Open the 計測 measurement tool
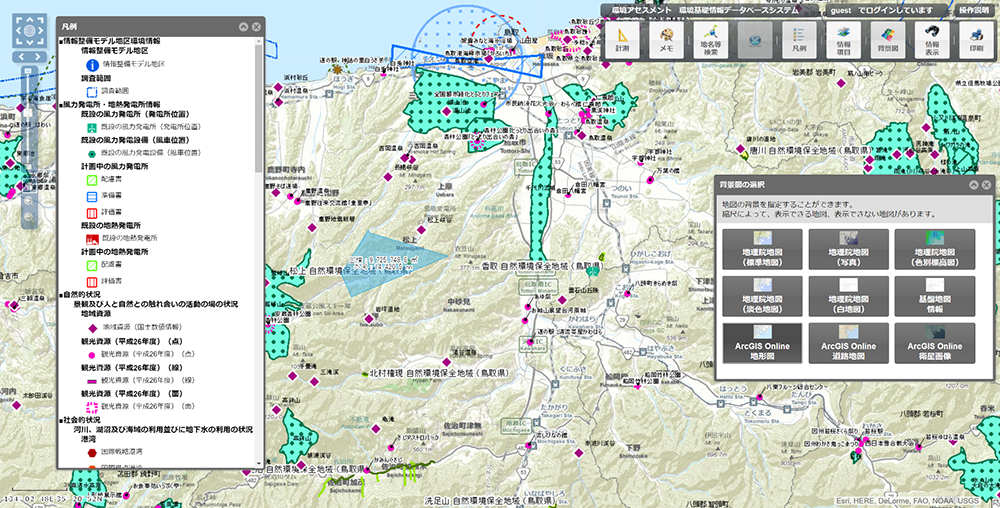Viewport: 1000px width, 508px height. coord(622,39)
